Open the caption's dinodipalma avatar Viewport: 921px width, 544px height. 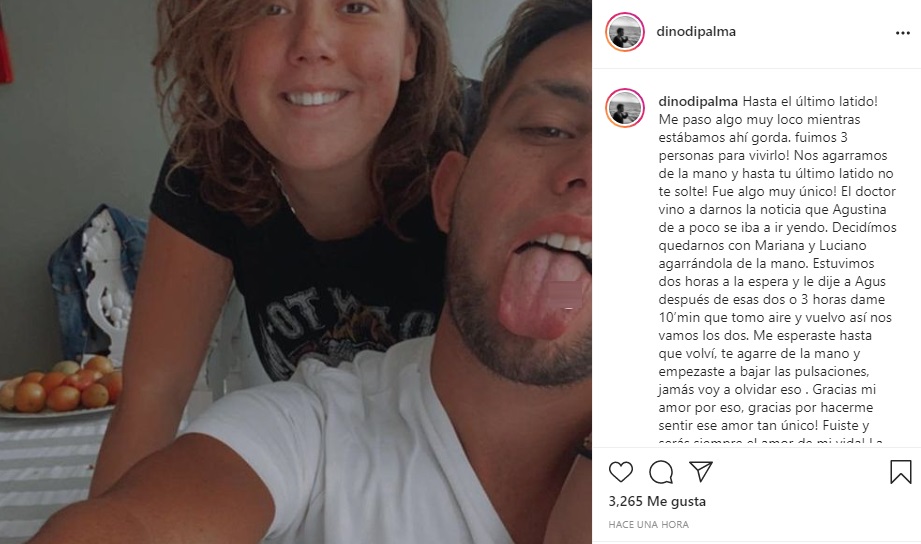coord(625,108)
